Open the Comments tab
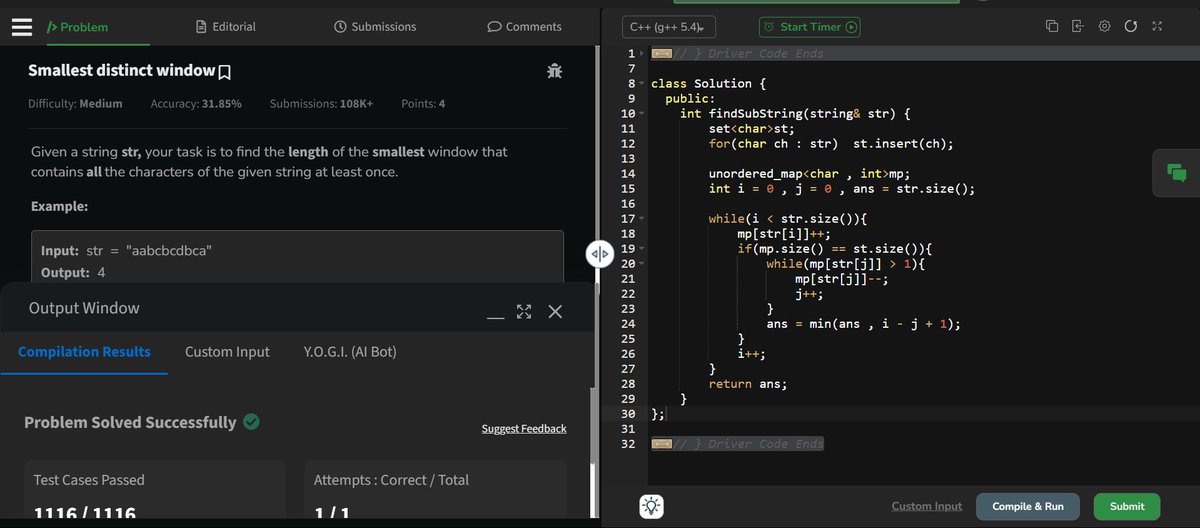This screenshot has height=528, width=1200. (x=524, y=27)
